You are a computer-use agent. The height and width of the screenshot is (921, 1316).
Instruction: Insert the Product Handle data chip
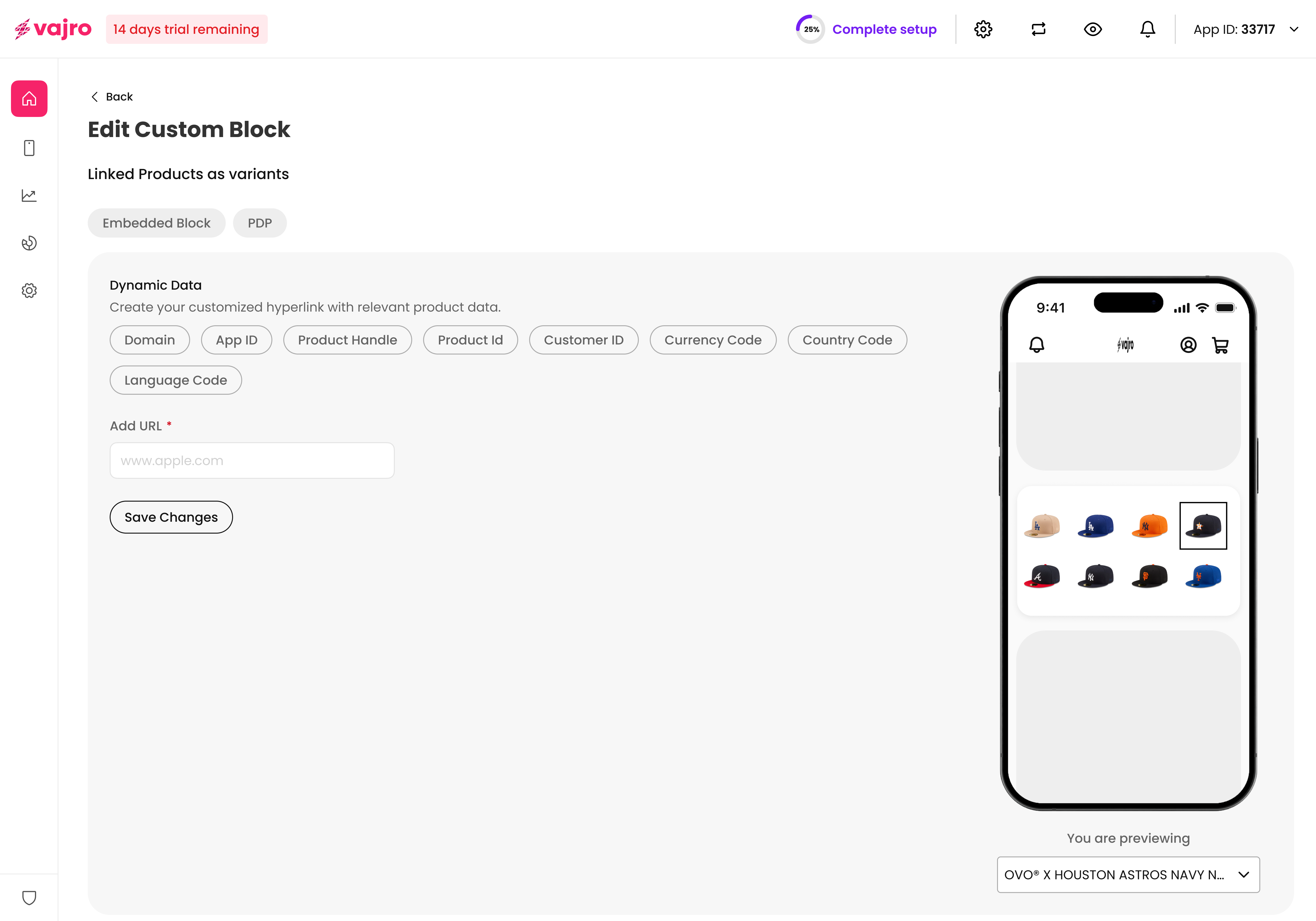click(x=347, y=340)
